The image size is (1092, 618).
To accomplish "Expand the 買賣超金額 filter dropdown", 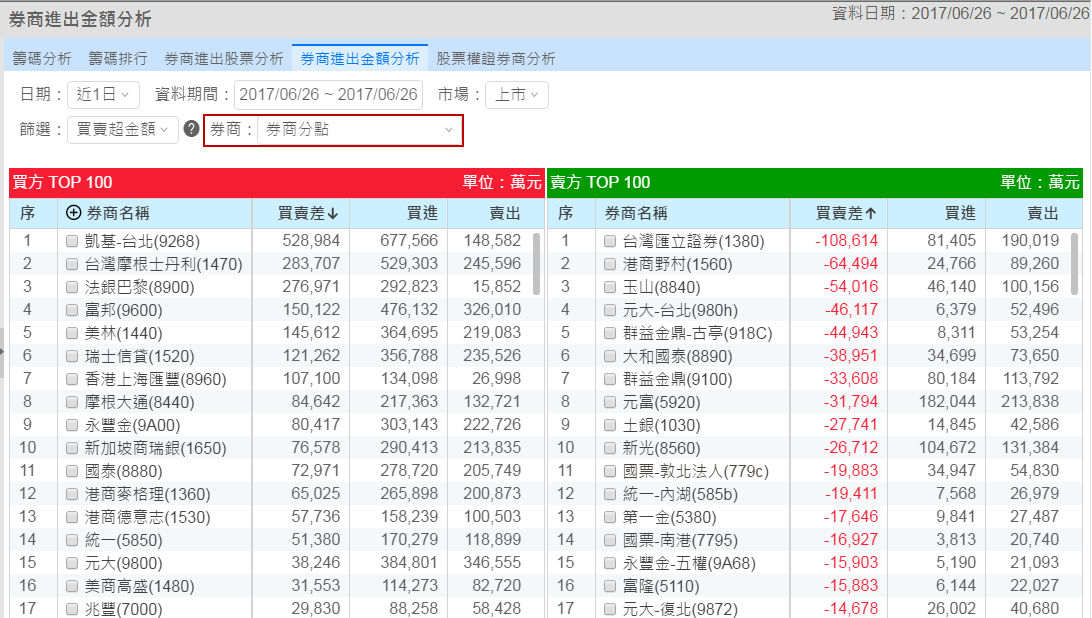I will click(123, 130).
